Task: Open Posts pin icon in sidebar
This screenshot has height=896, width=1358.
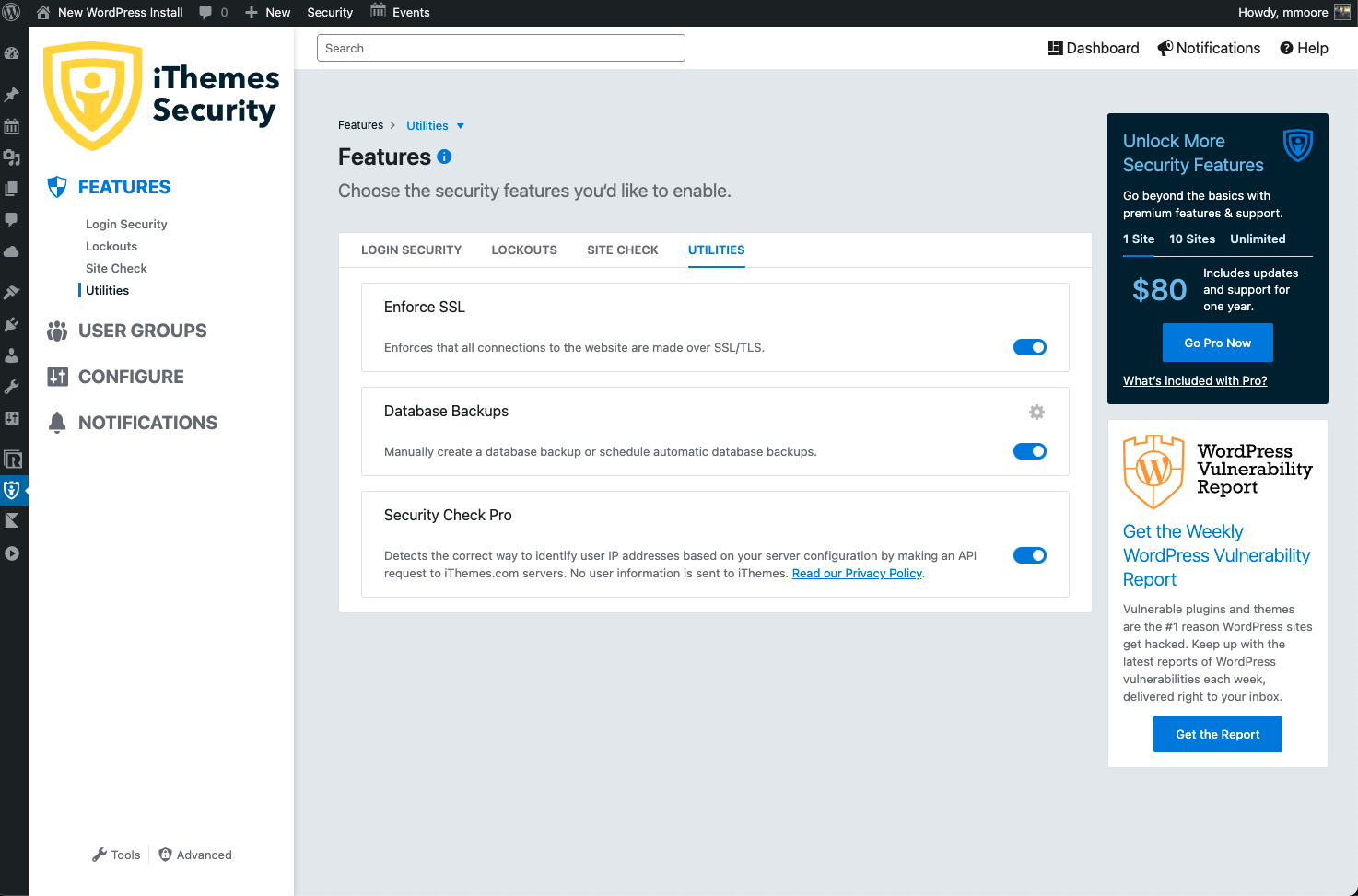Action: (12, 95)
